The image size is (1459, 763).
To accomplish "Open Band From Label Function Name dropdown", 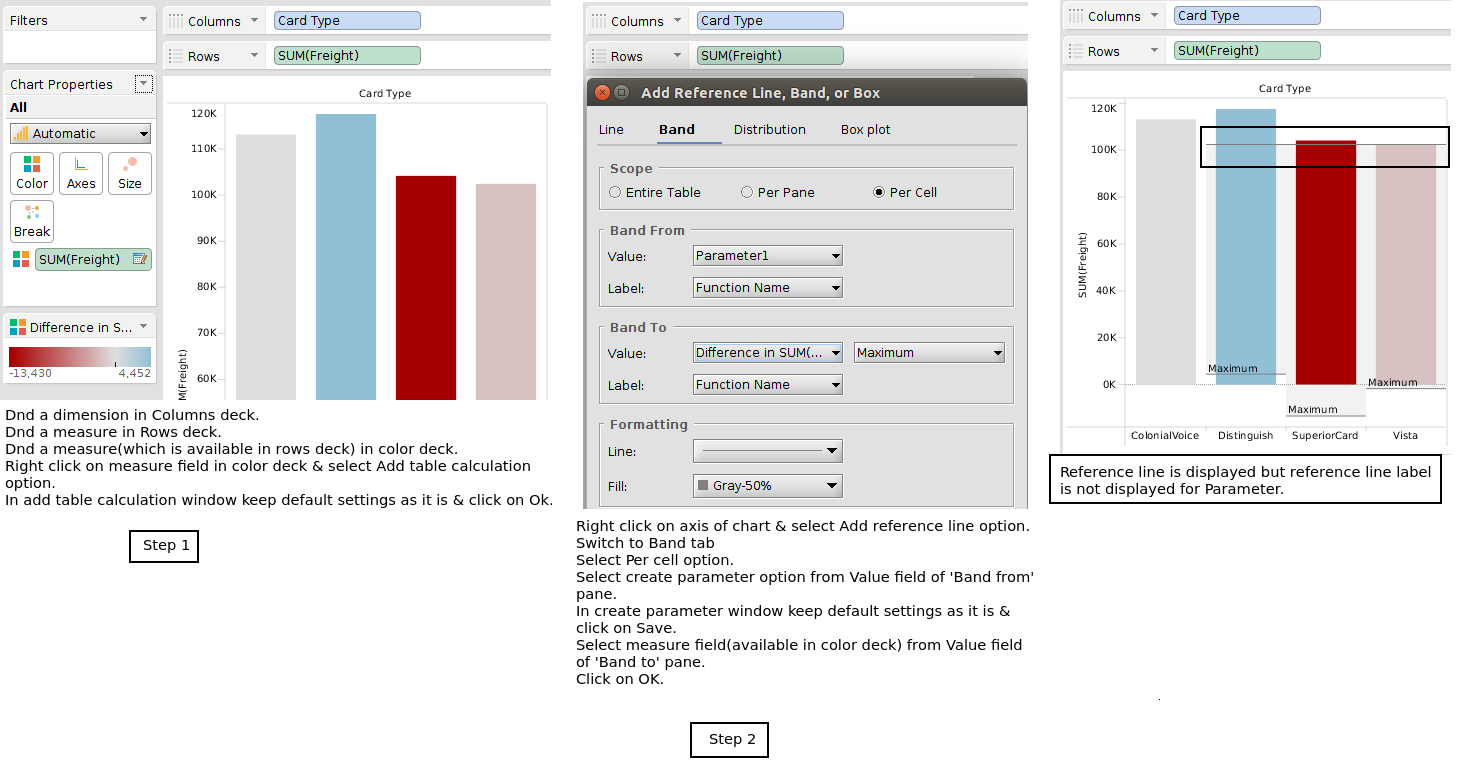I will (768, 288).
